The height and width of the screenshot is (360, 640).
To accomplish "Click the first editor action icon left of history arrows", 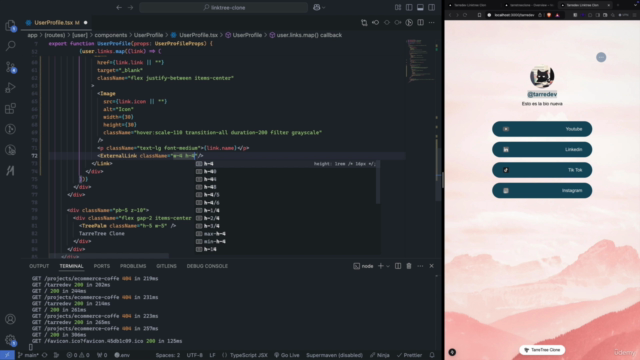I will click(364, 22).
